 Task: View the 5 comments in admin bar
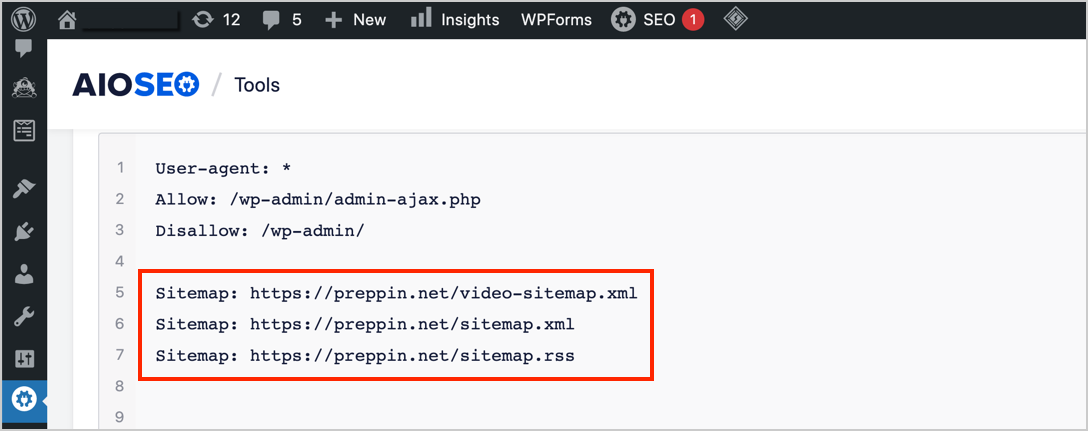tap(282, 19)
